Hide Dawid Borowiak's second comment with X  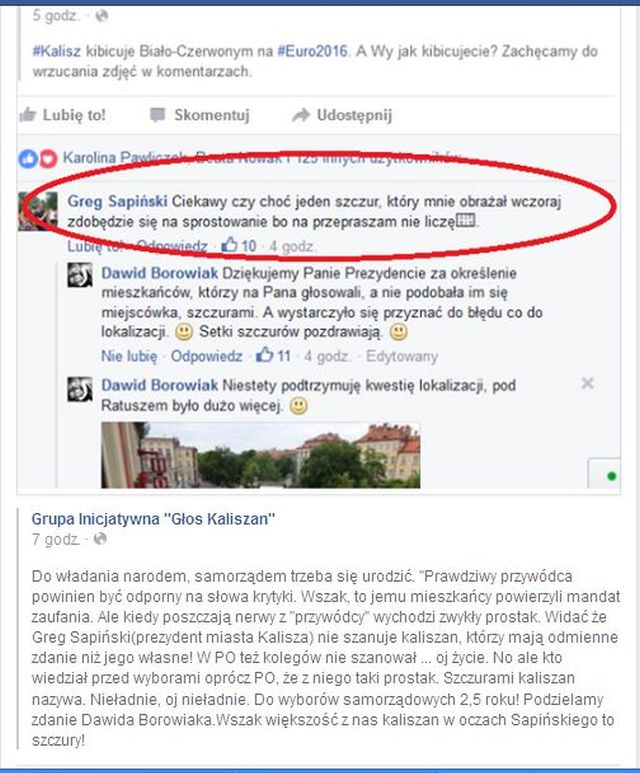pyautogui.click(x=587, y=383)
